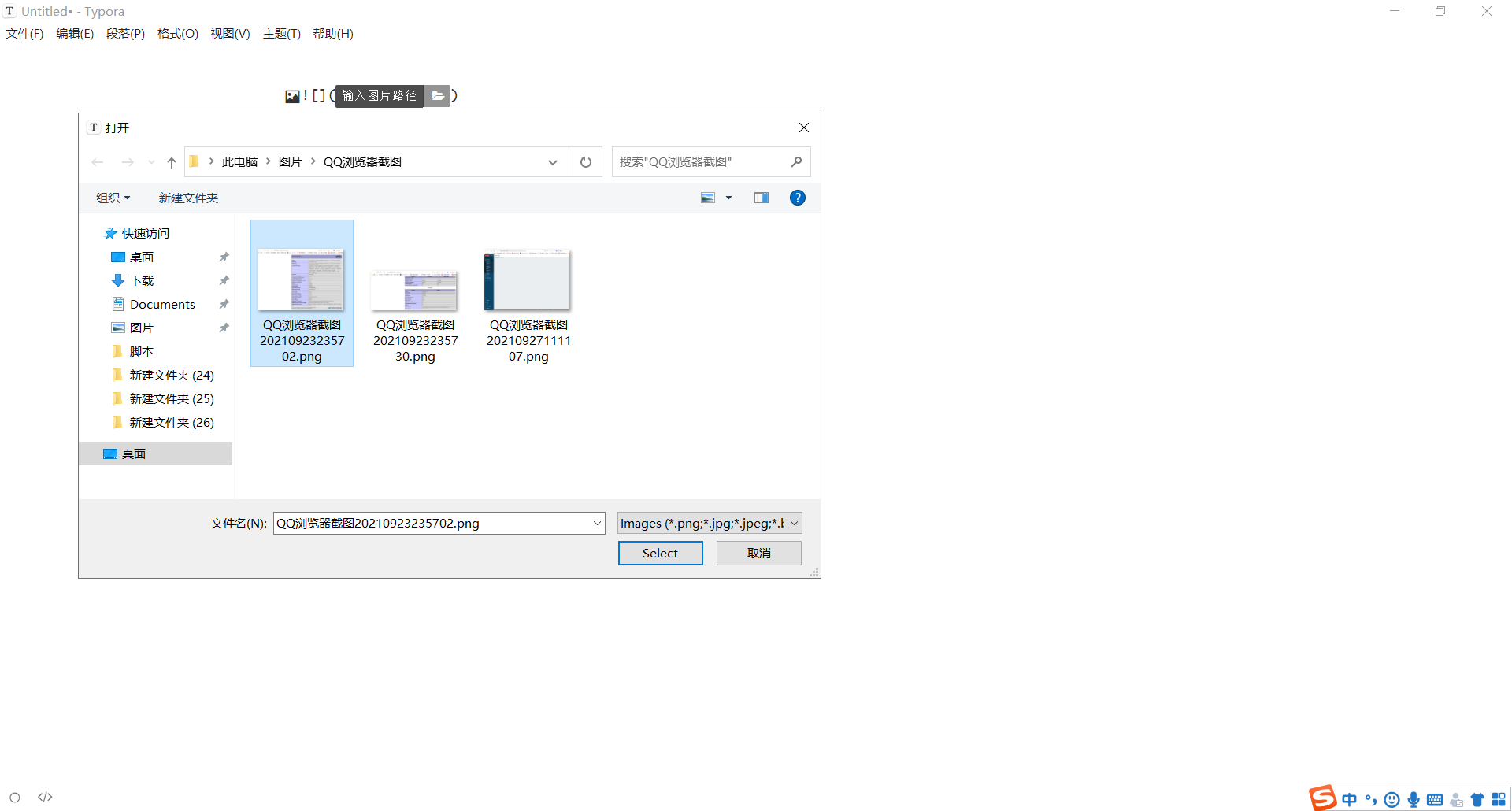Navigate to 图片 in breadcrumb path
This screenshot has height=811, width=1512.
point(290,161)
